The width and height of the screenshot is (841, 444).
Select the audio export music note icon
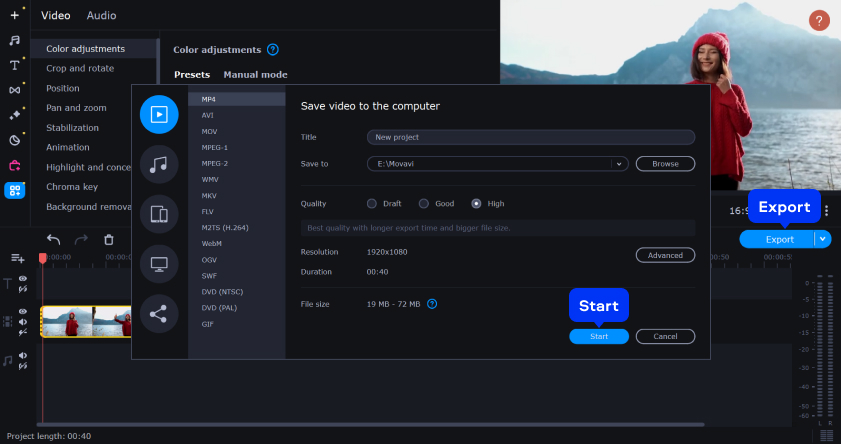[159, 164]
